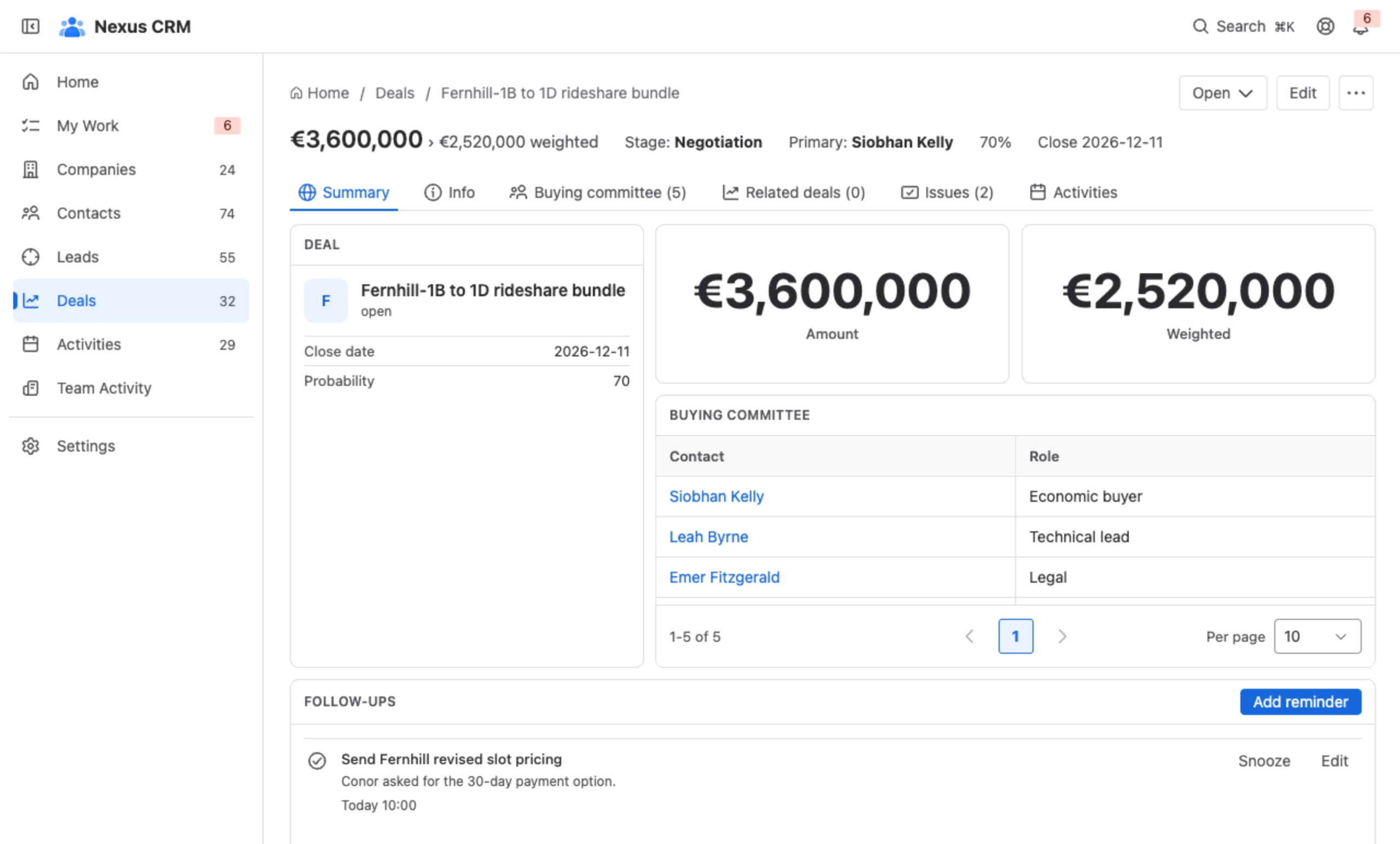The height and width of the screenshot is (844, 1400).
Task: Open the help lifebuoy icon
Action: pos(1325,26)
